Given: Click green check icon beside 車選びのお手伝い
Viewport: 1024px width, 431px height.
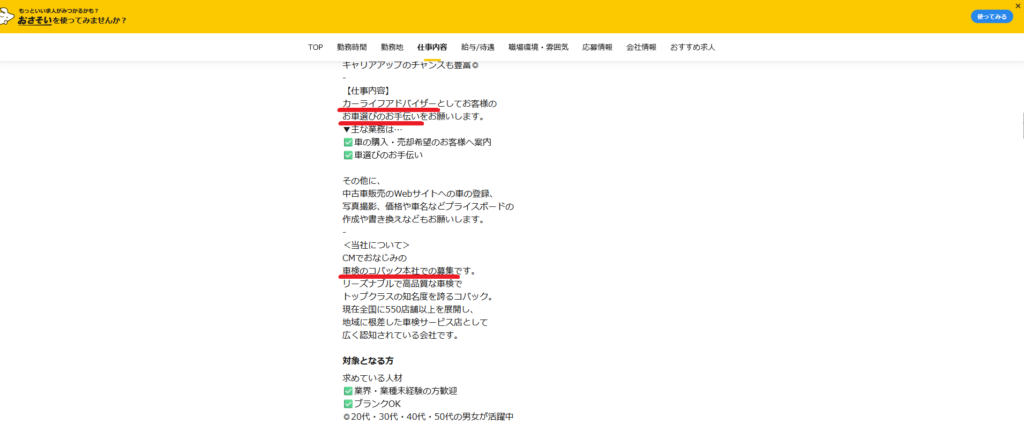Looking at the screenshot, I should [x=347, y=155].
